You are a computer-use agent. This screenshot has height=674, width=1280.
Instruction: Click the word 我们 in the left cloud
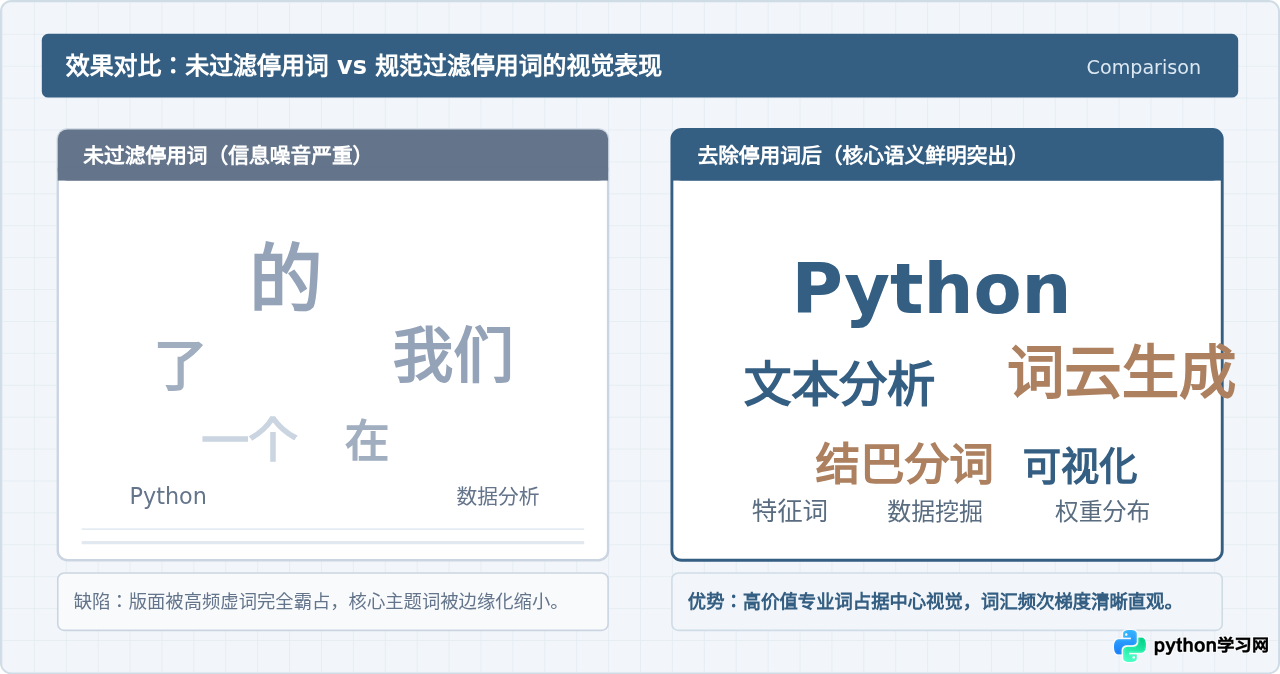(453, 355)
